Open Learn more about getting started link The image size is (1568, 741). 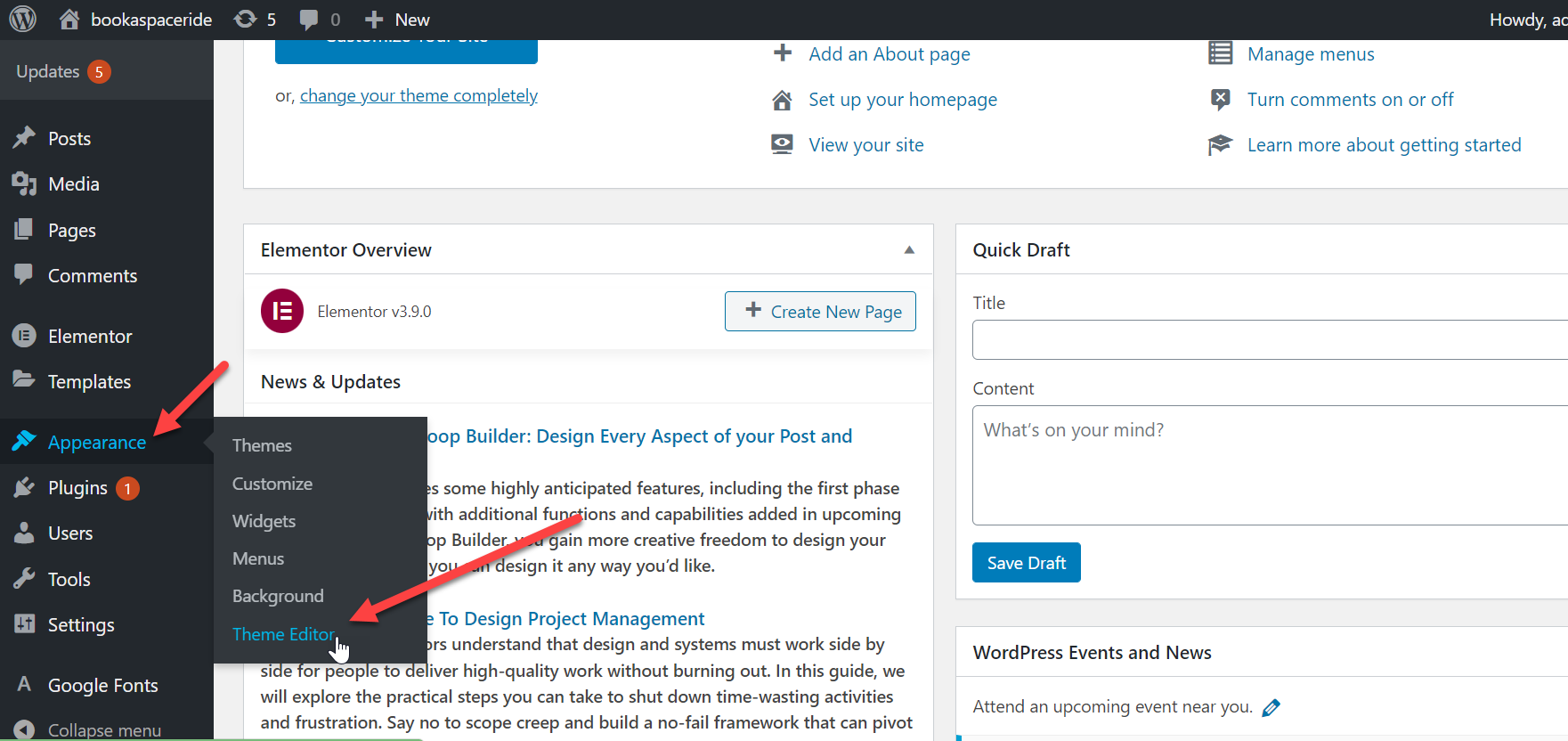click(1384, 145)
